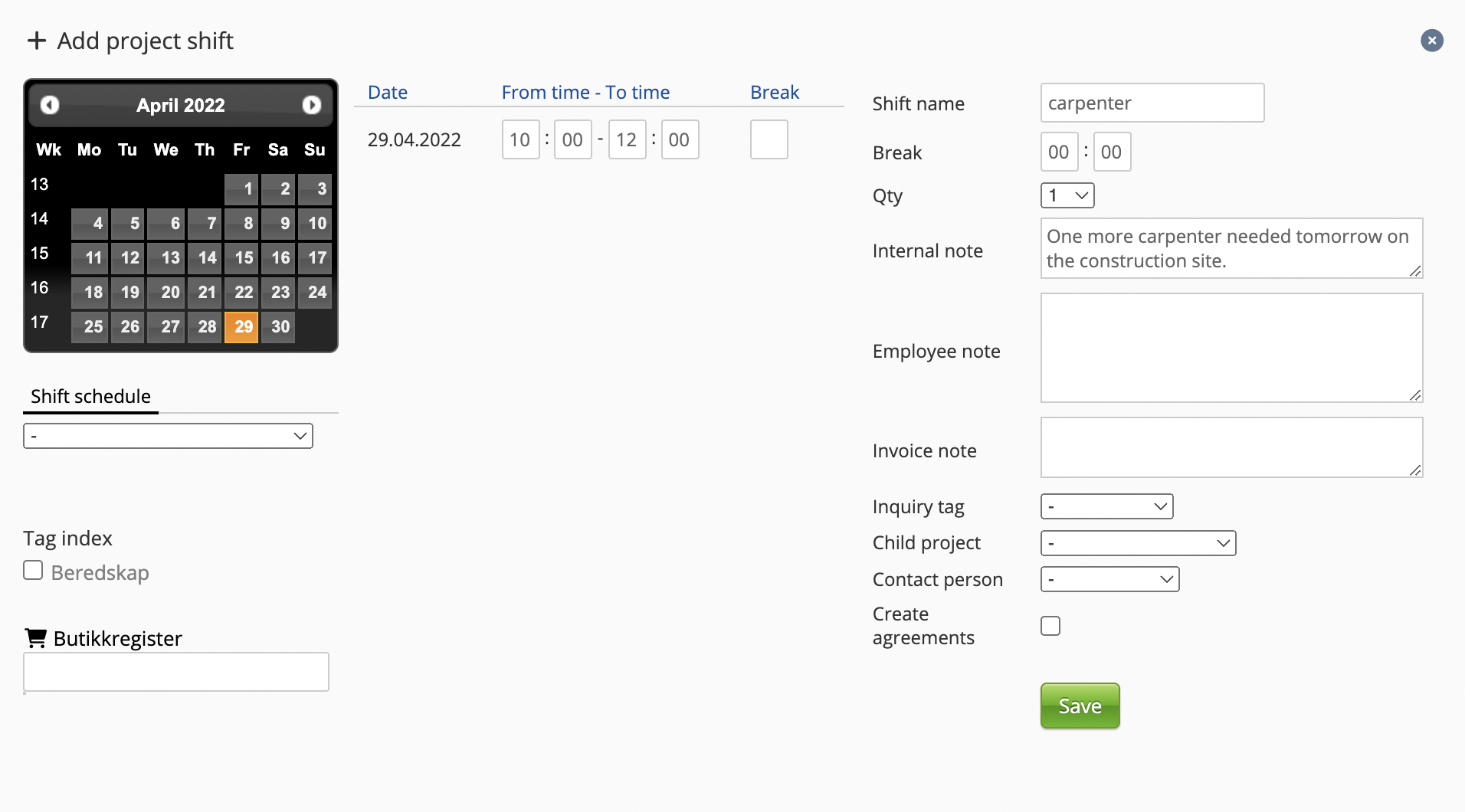The width and height of the screenshot is (1465, 812).
Task: Click the plus icon beside Add project shift
Action: click(x=37, y=41)
